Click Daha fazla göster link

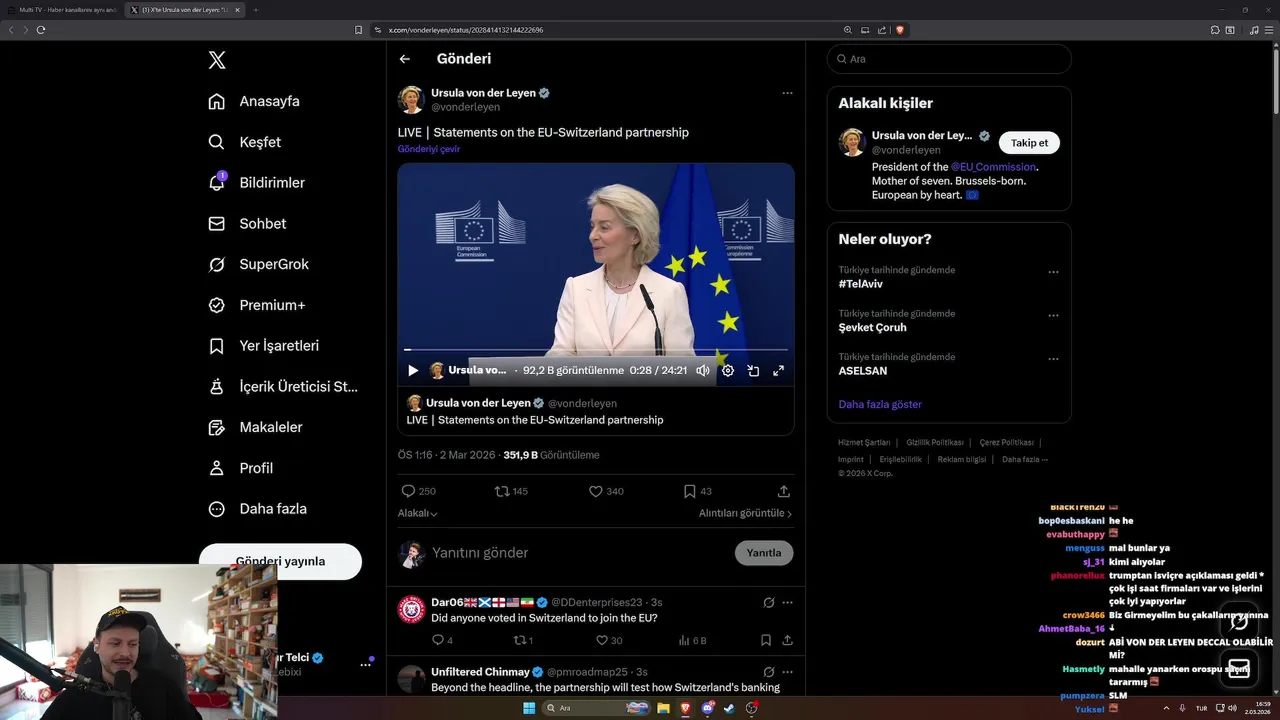[880, 404]
